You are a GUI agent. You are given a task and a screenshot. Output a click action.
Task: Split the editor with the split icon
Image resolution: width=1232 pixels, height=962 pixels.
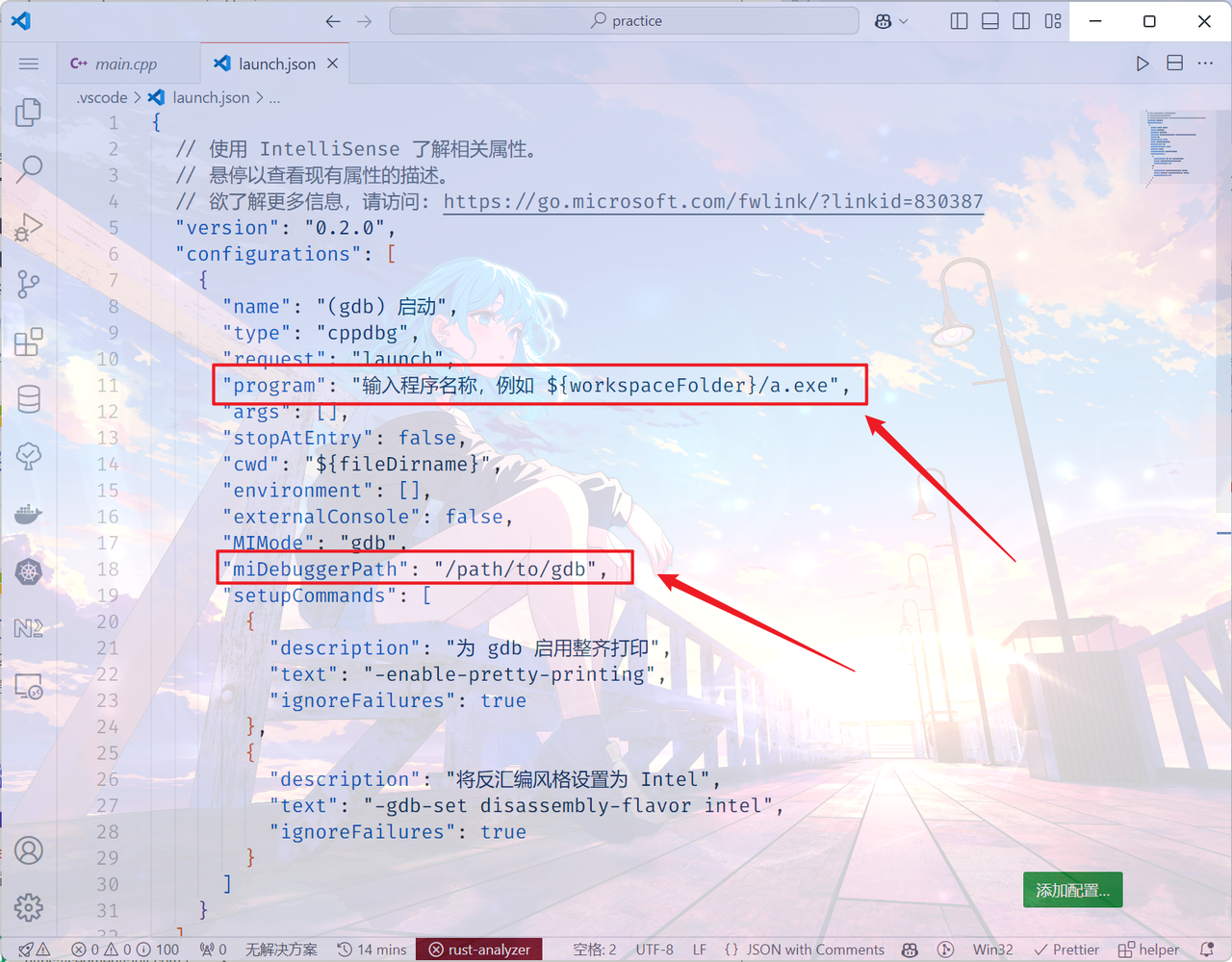click(x=1174, y=63)
